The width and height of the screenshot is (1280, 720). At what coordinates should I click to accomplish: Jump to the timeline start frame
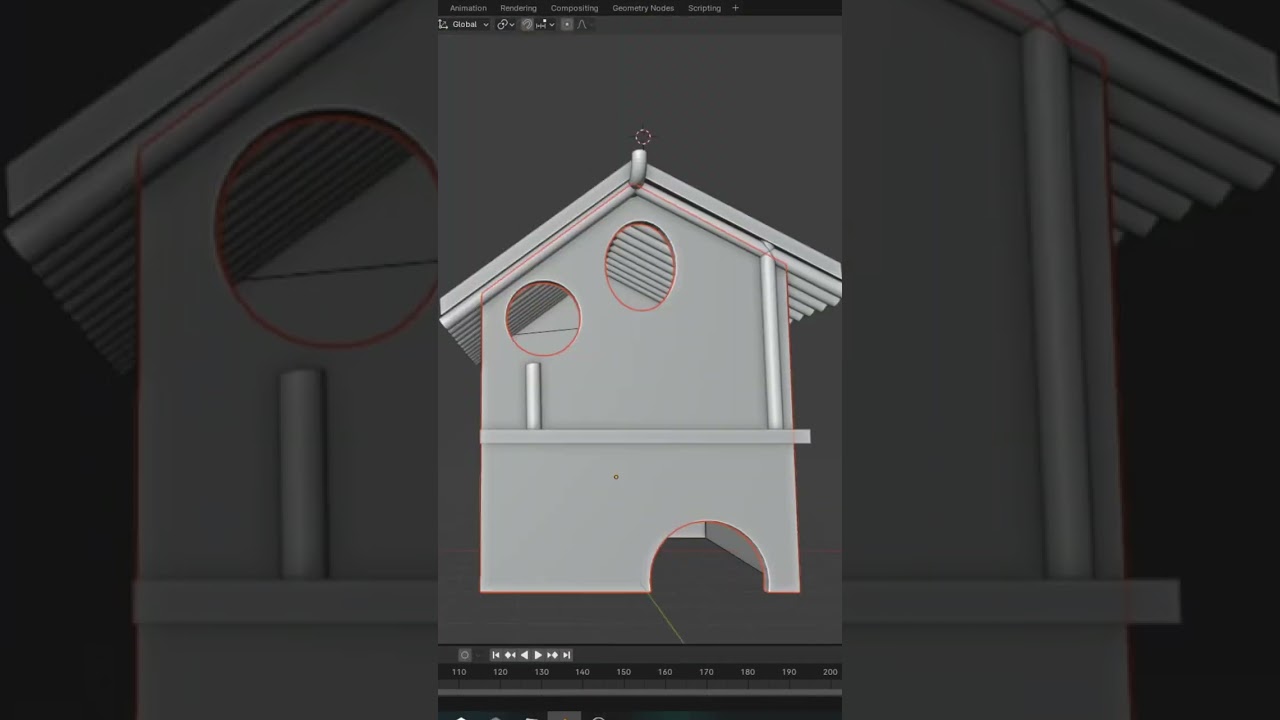pyautogui.click(x=496, y=655)
